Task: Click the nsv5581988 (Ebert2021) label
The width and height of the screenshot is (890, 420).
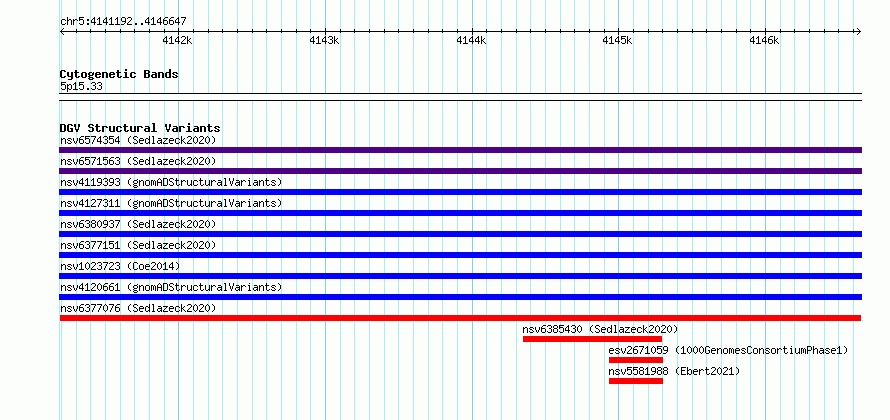Action: point(674,371)
